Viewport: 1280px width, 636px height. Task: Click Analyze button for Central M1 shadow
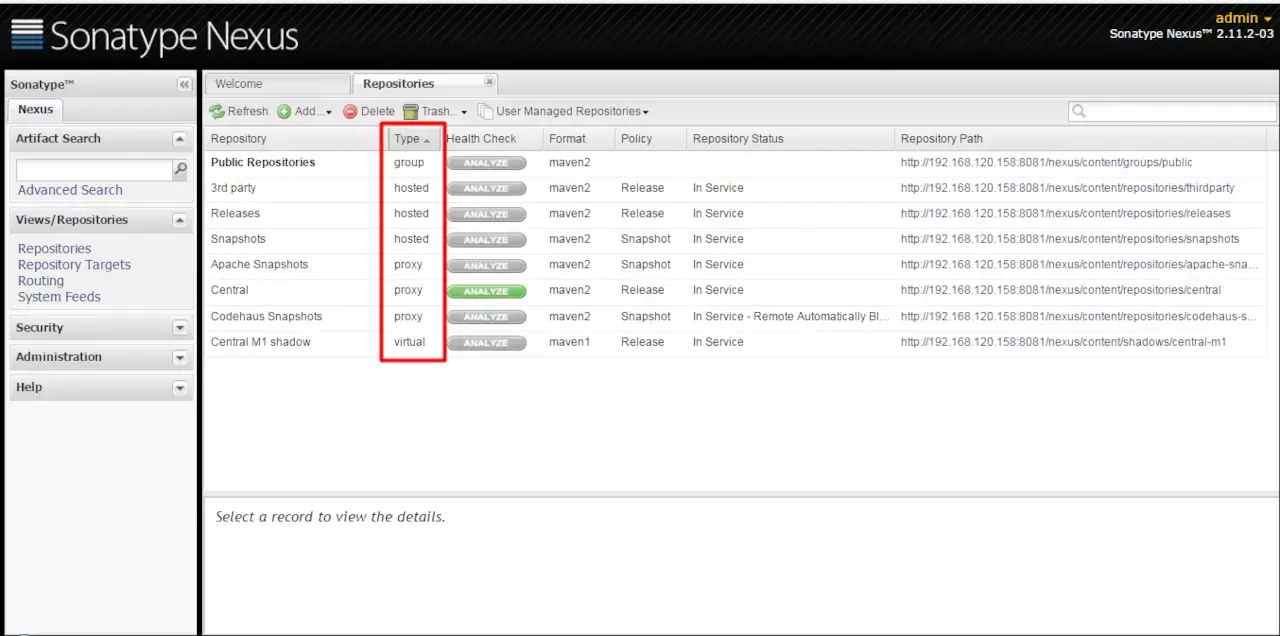(486, 342)
